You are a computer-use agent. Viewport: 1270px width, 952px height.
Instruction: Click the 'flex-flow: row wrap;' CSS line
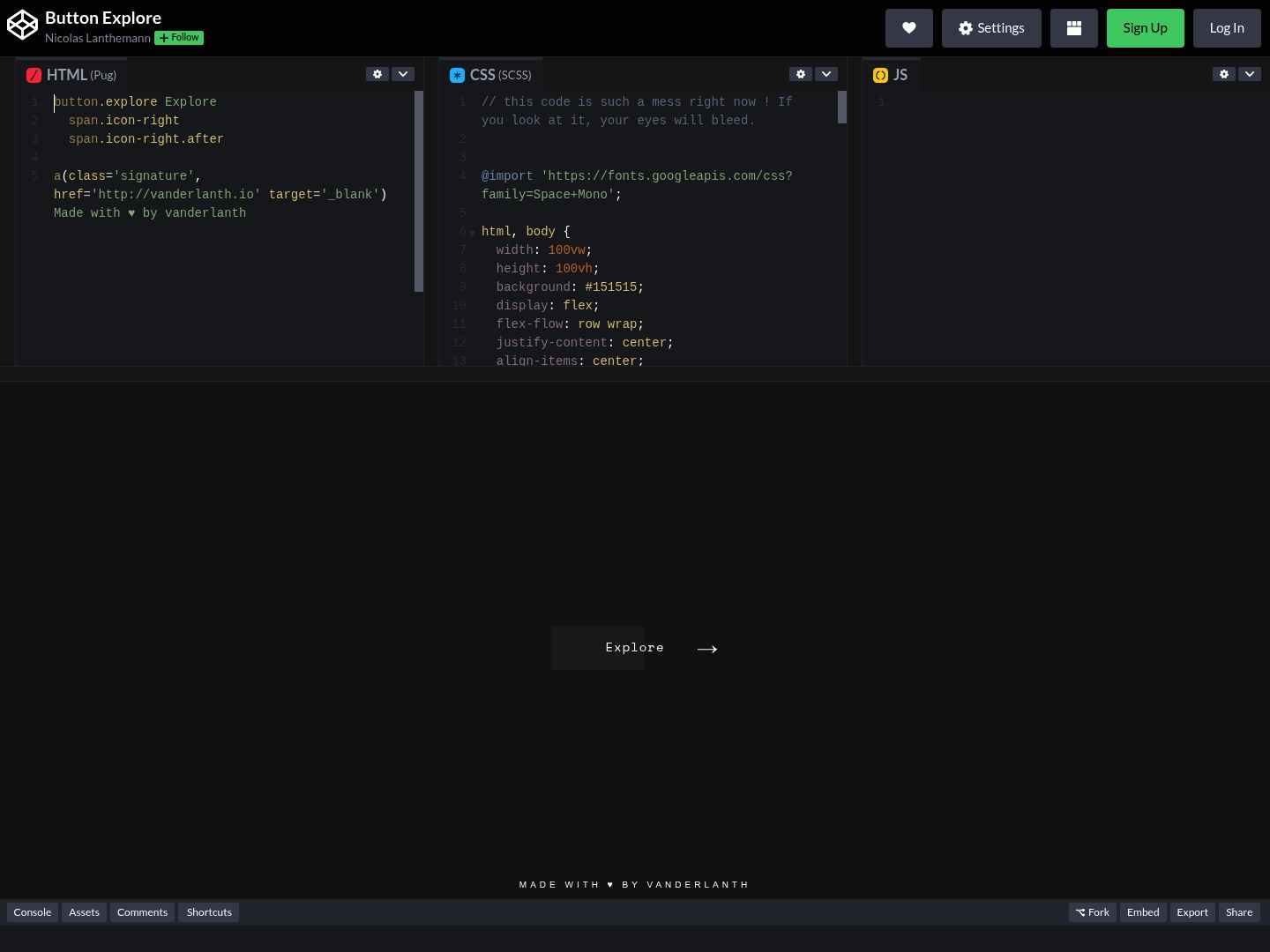tap(570, 324)
